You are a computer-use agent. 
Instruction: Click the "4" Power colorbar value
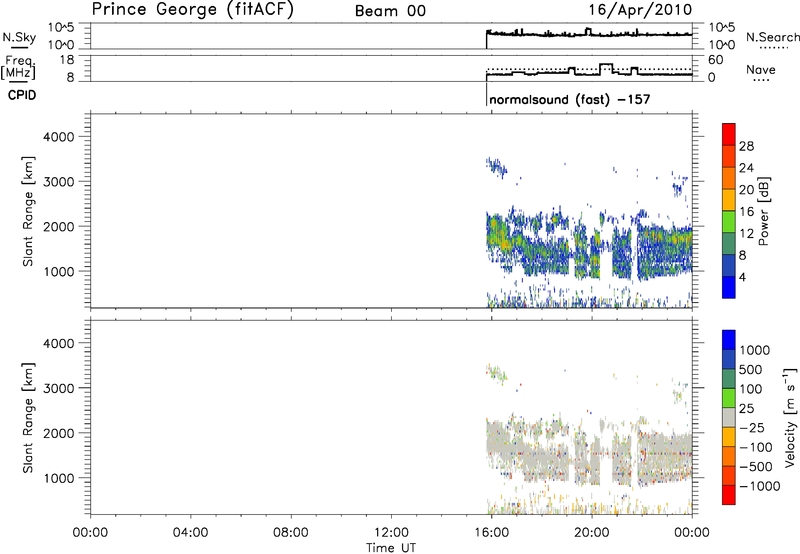tap(743, 277)
